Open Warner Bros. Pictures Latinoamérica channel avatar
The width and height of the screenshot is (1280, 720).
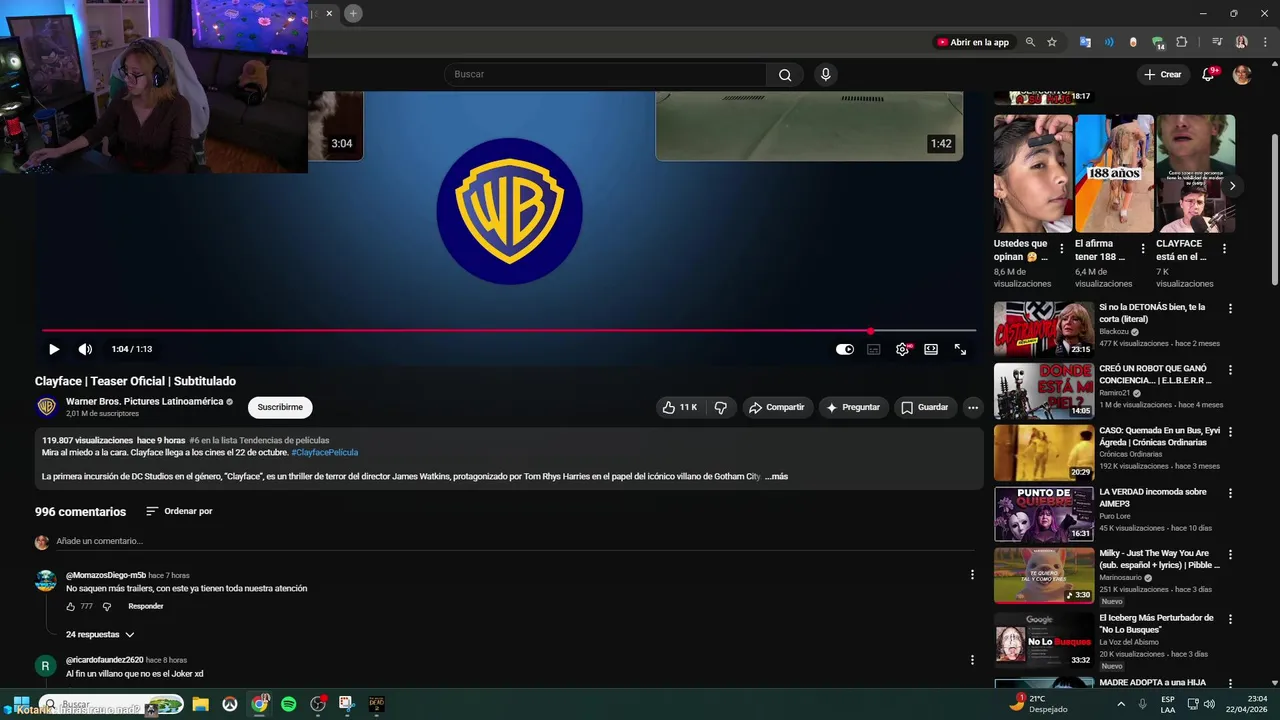pos(46,407)
